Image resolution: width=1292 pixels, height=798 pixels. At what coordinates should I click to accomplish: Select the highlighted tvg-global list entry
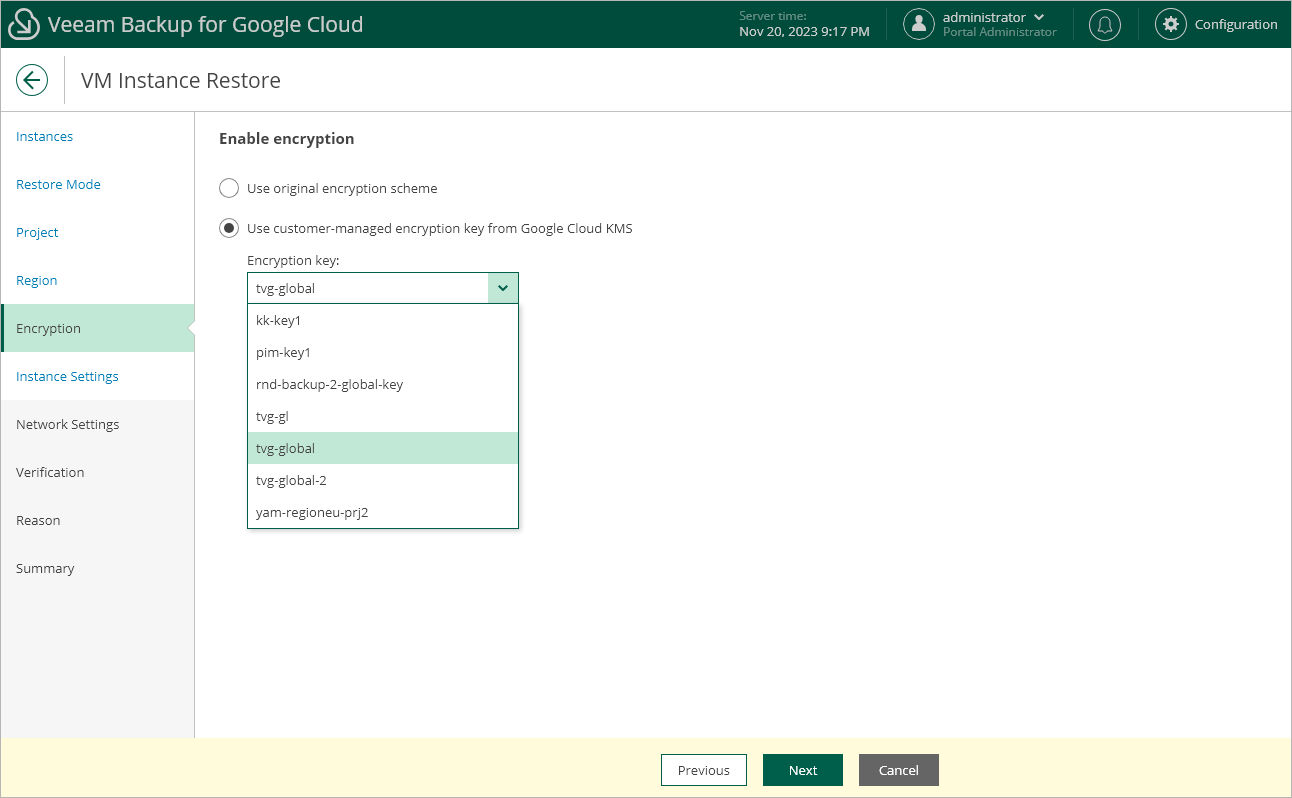(383, 448)
